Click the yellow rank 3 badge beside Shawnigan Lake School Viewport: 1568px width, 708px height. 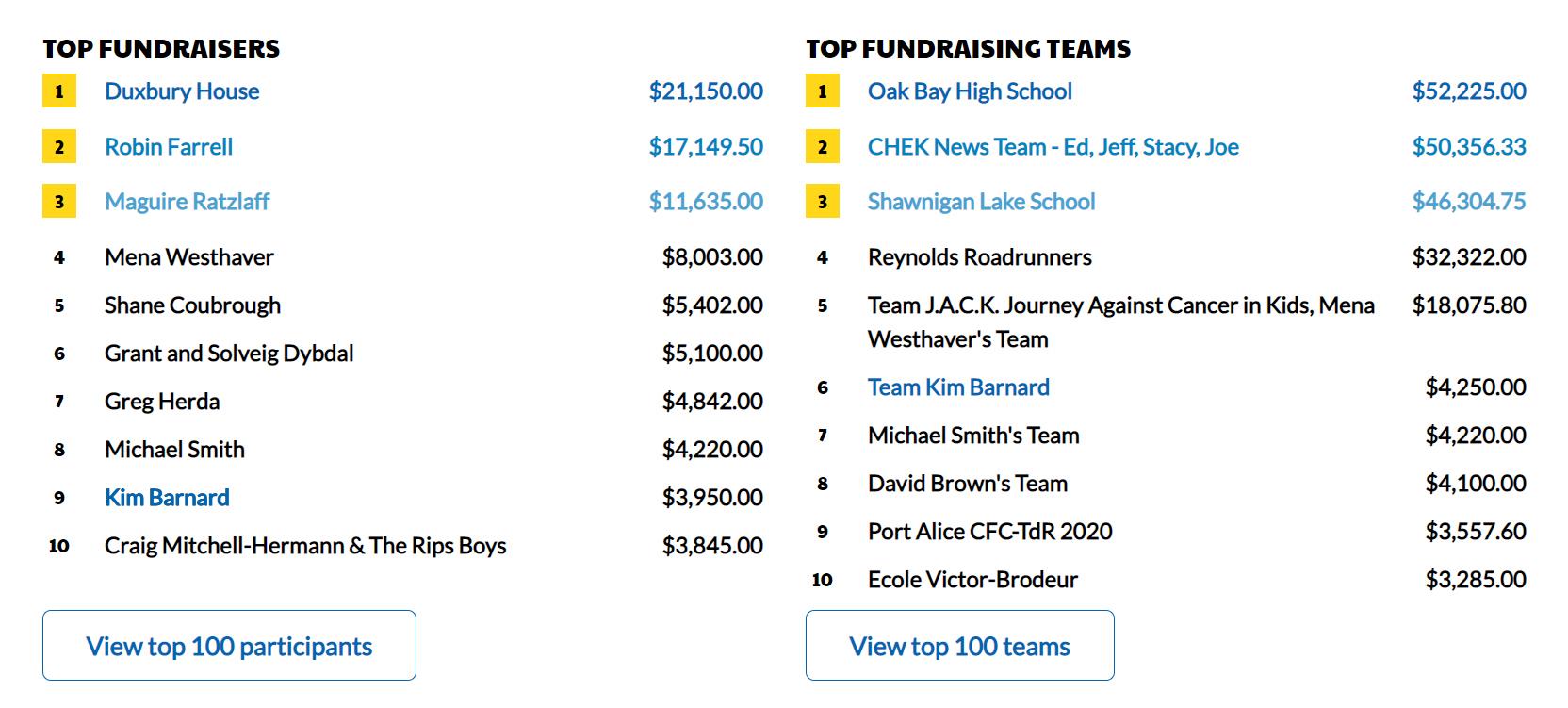pos(823,202)
